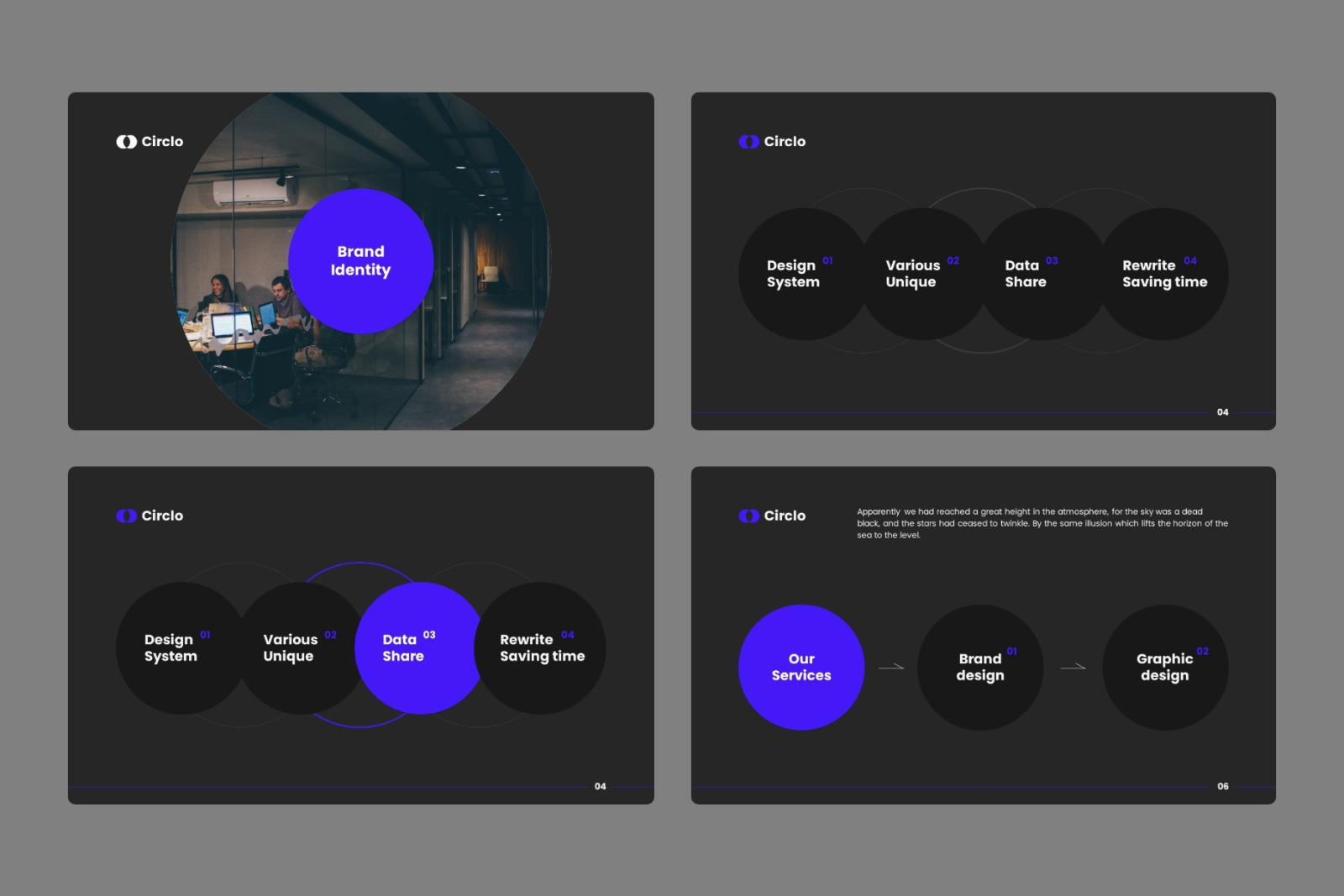Viewport: 1344px width, 896px height.
Task: Click the white Circlo logo icon on the photo slide
Action: (127, 142)
